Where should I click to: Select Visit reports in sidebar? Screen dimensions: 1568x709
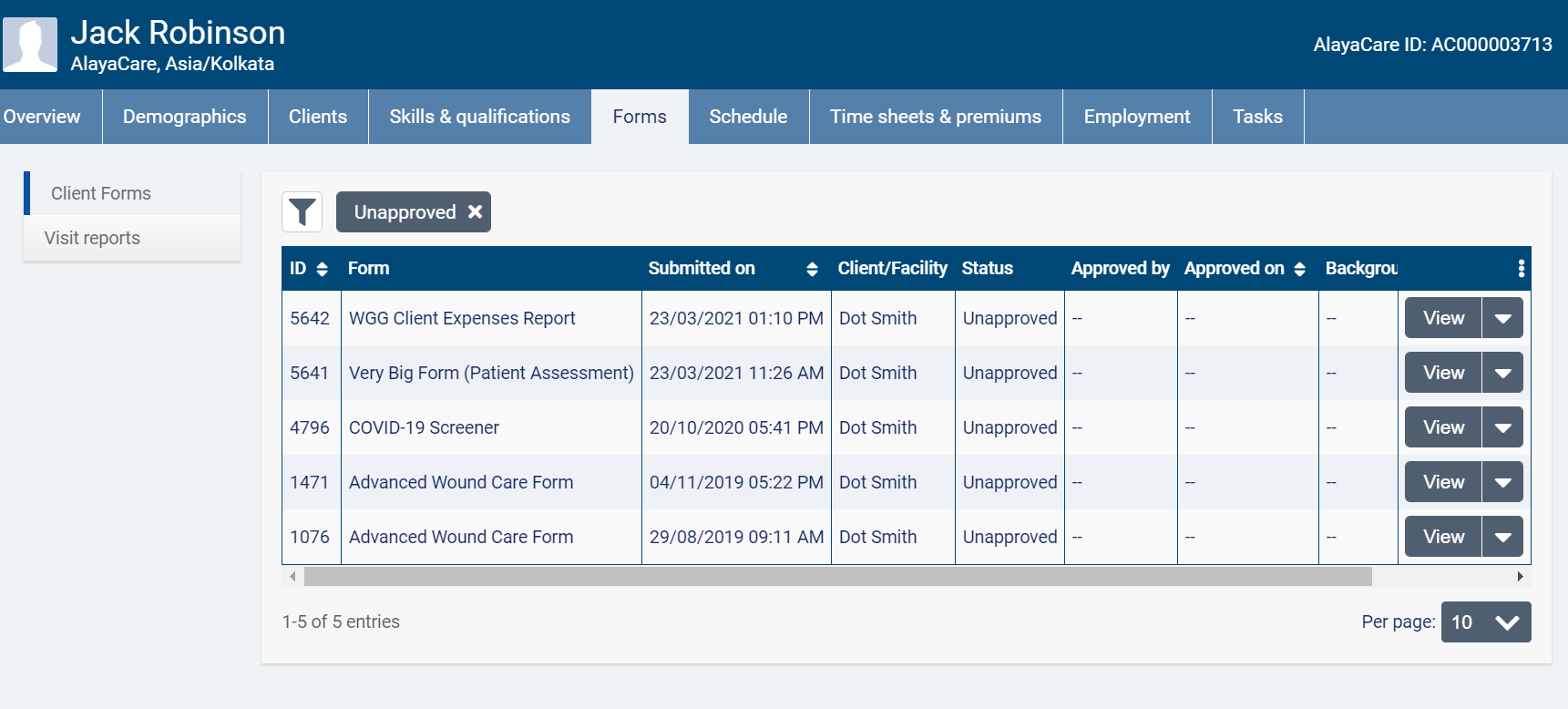[x=92, y=238]
